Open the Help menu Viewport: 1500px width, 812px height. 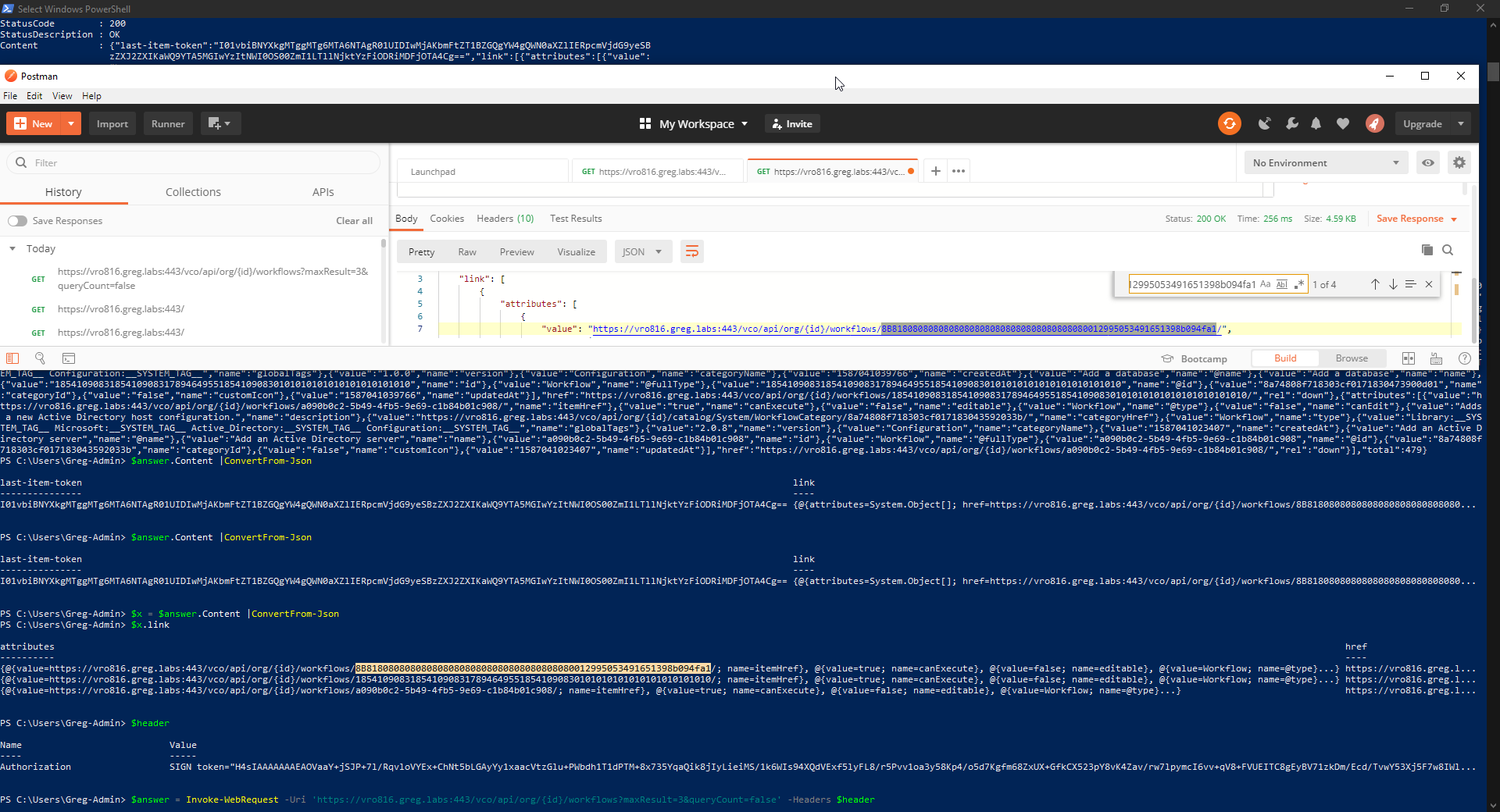tap(91, 95)
